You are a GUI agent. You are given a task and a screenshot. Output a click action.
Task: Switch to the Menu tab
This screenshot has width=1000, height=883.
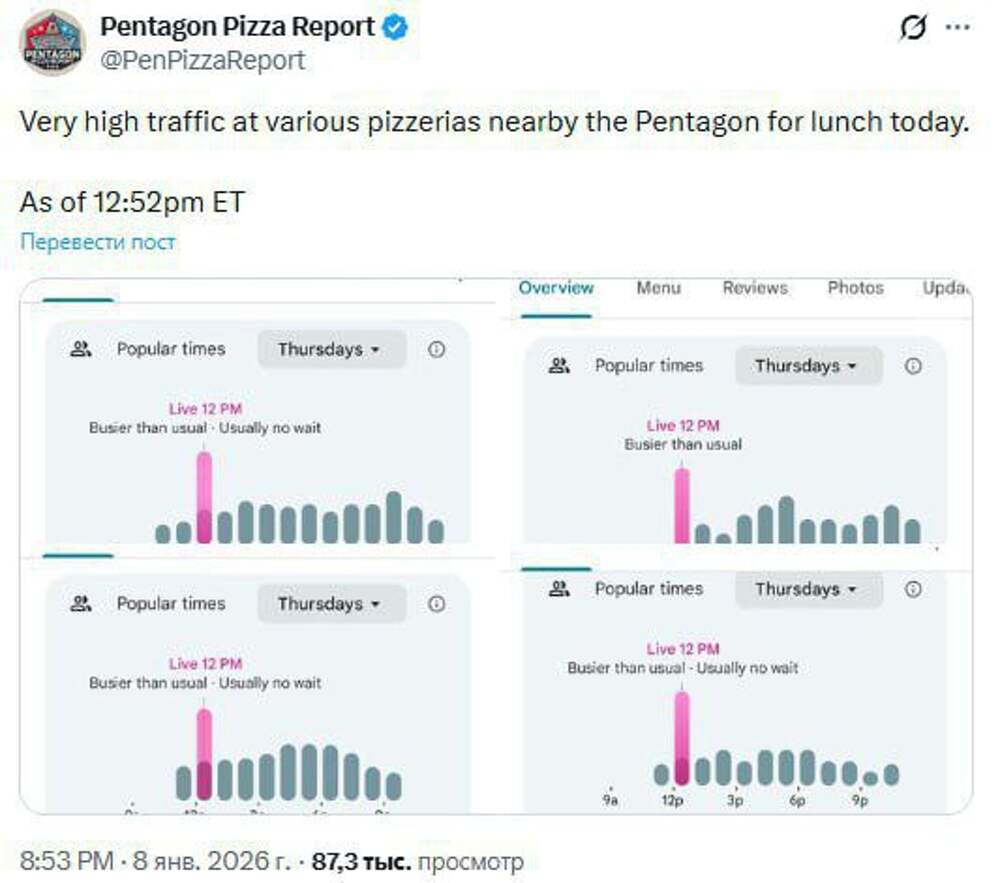pos(658,288)
